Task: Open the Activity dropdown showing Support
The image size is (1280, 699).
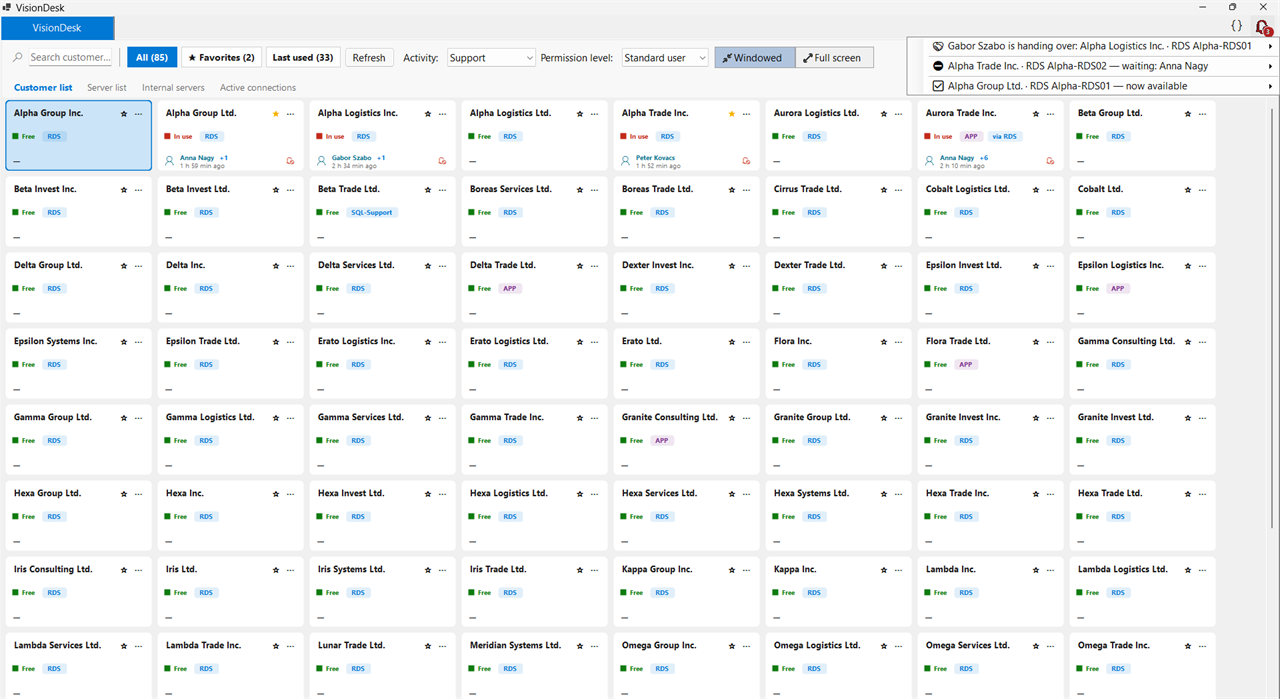Action: click(491, 58)
